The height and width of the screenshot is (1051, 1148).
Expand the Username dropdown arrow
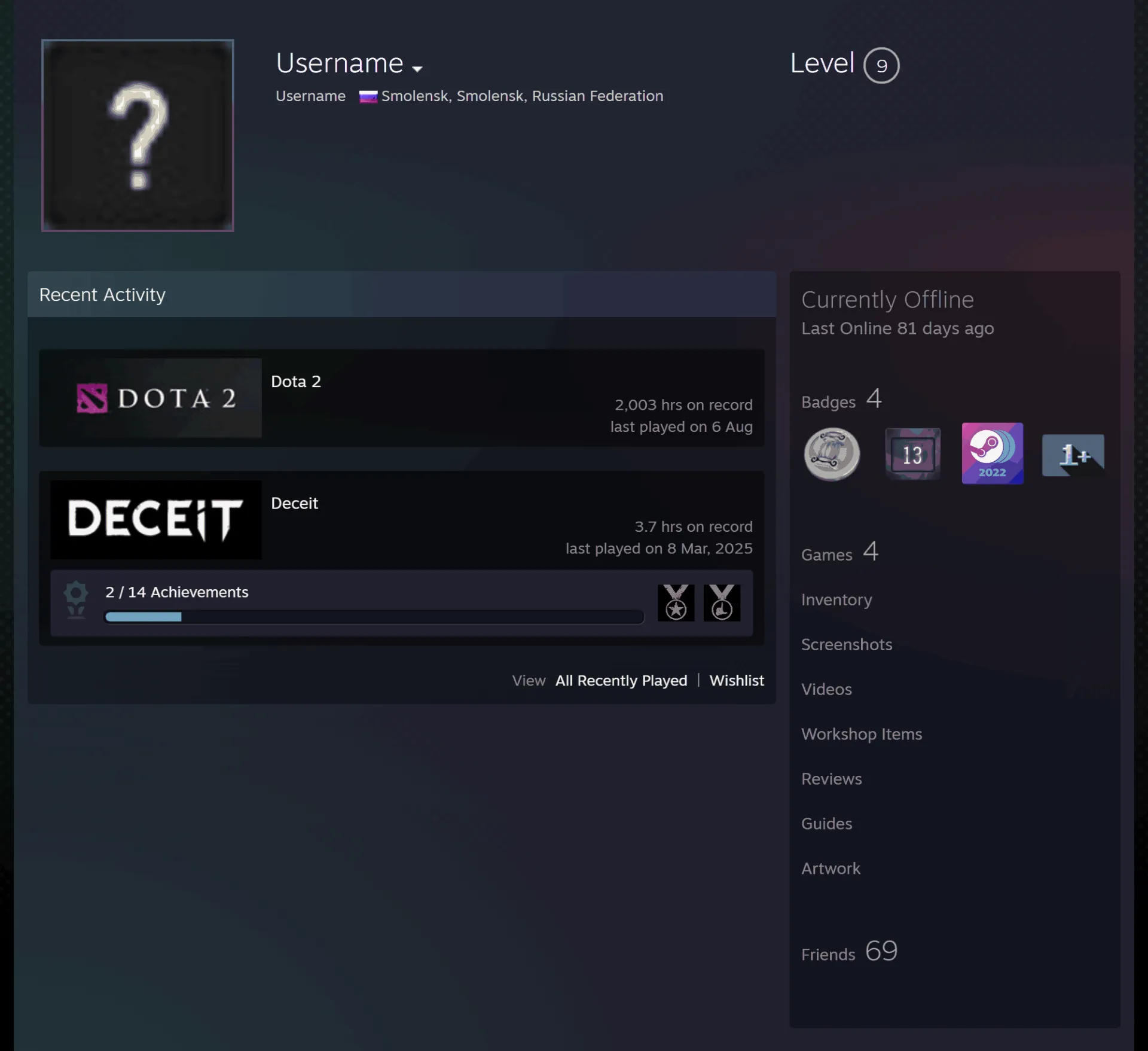(417, 69)
